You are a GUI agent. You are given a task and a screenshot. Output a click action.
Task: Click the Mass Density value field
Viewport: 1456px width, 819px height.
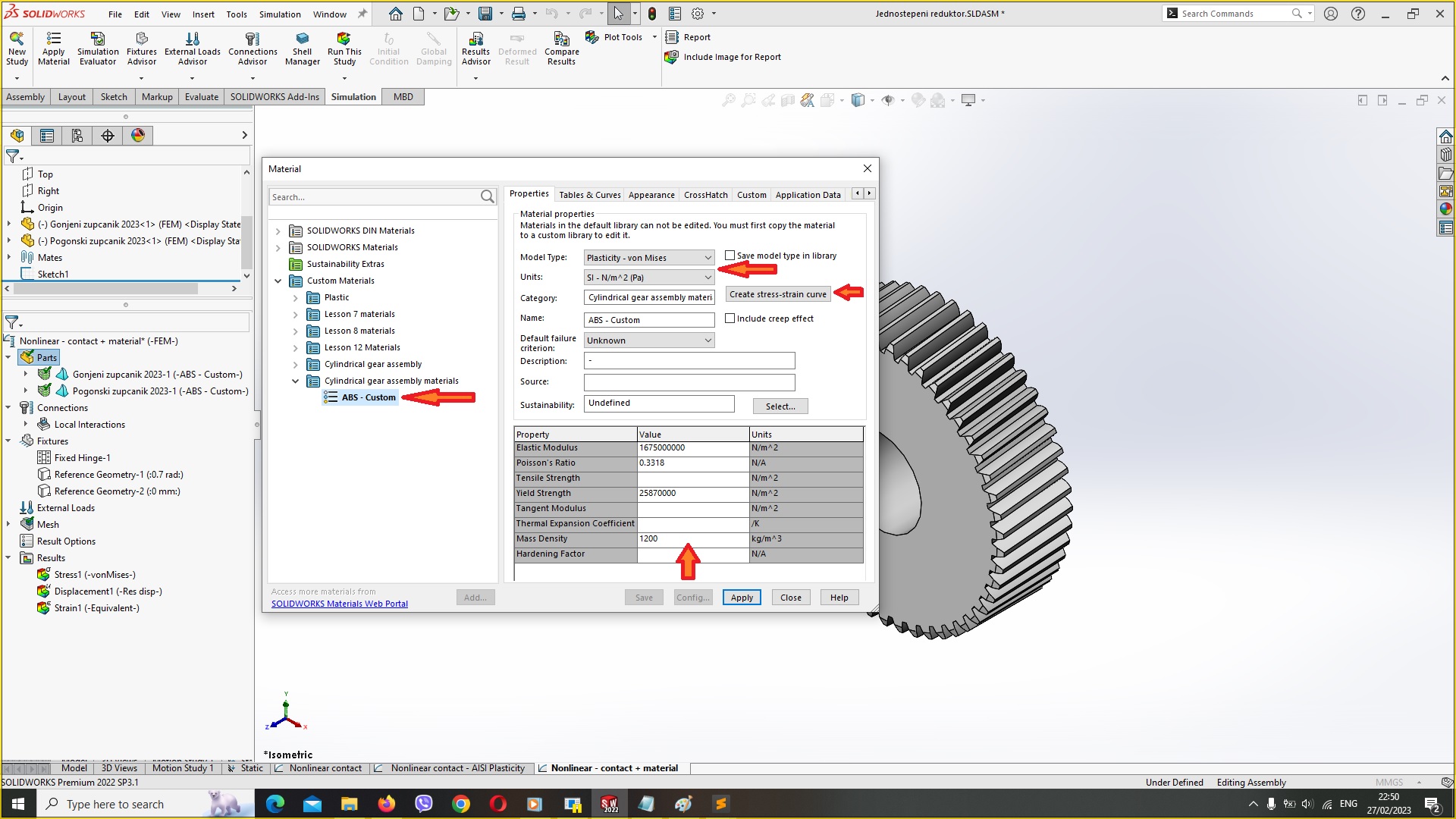coord(690,538)
